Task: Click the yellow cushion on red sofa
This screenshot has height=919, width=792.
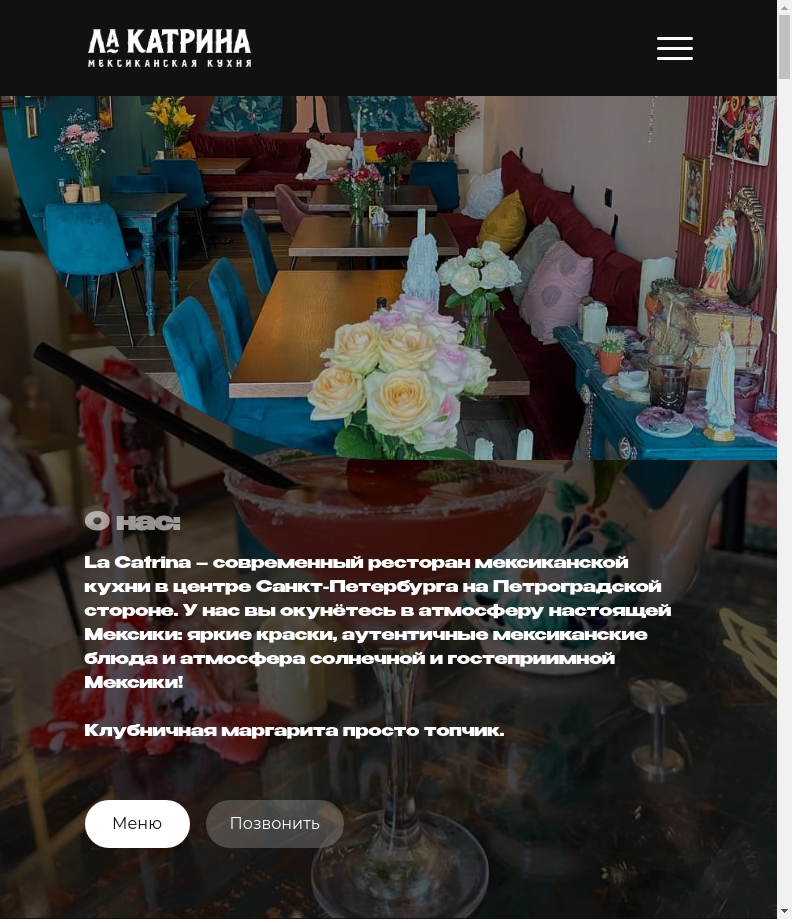Action: point(502,222)
